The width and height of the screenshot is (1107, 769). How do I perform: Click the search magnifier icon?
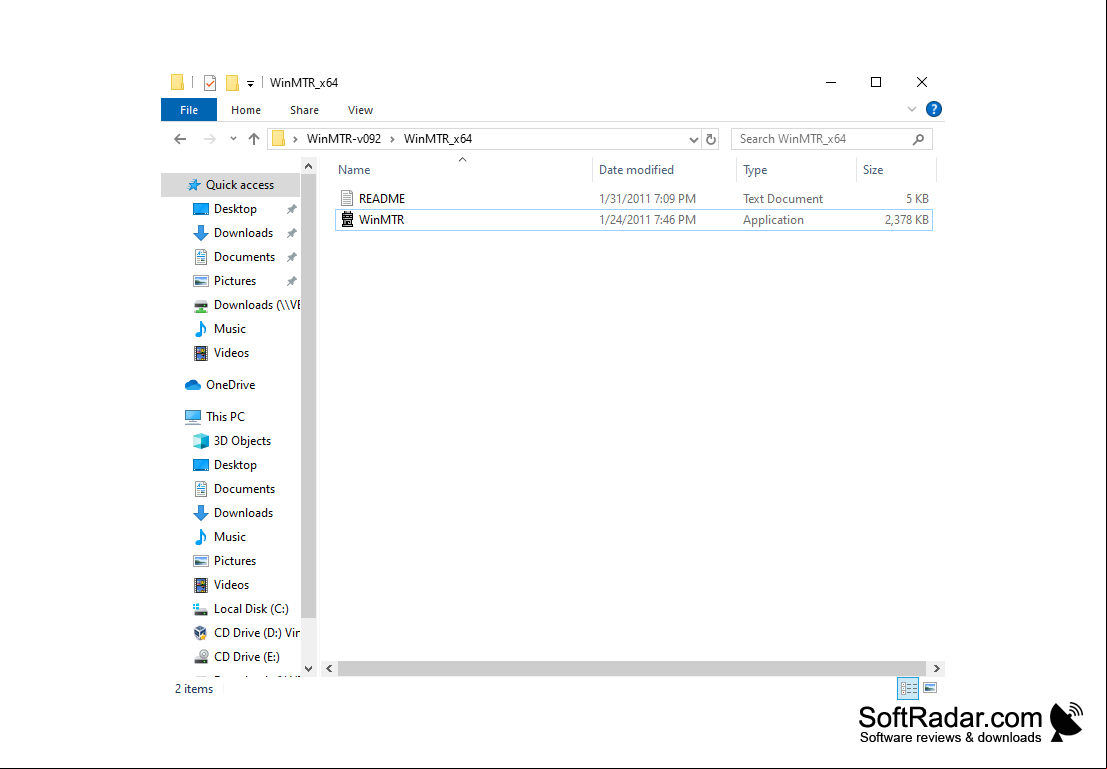918,139
